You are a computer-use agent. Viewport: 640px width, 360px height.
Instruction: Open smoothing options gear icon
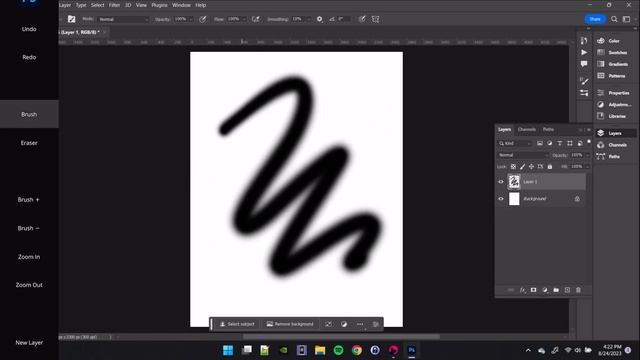coord(320,19)
